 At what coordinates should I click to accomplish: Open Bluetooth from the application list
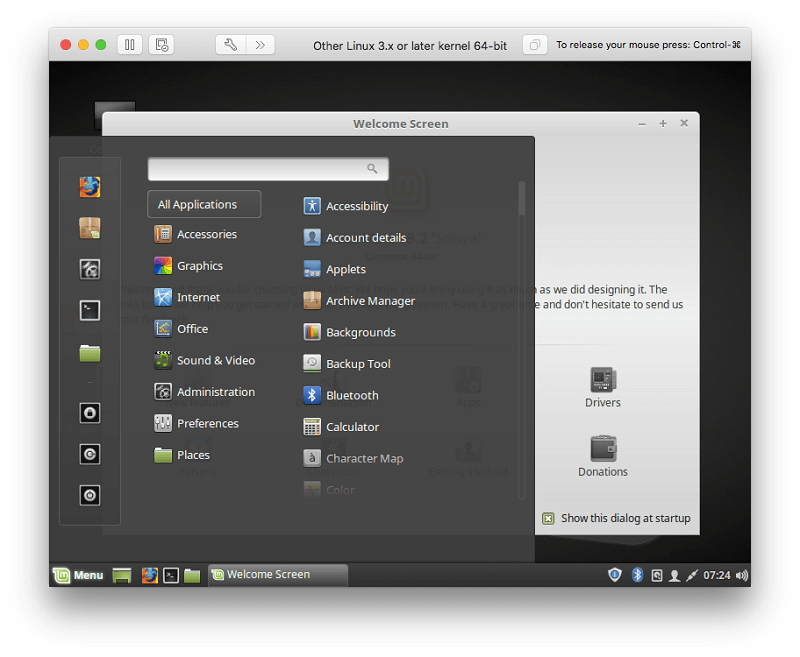point(341,395)
